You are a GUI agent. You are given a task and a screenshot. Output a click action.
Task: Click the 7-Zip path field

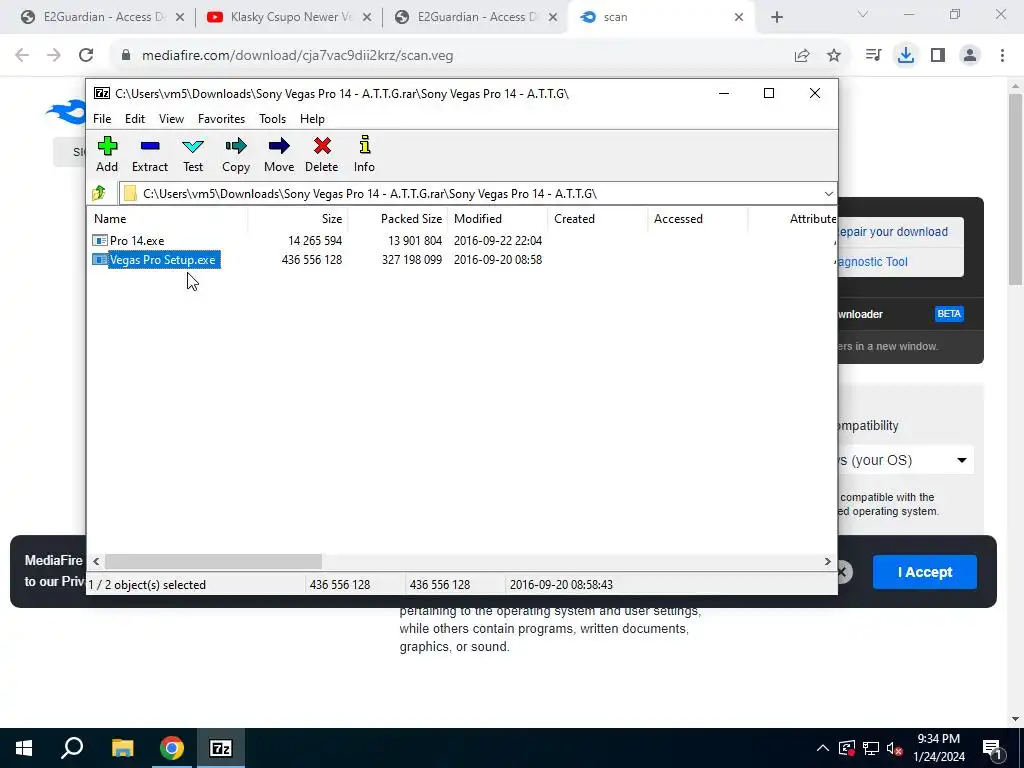click(477, 194)
